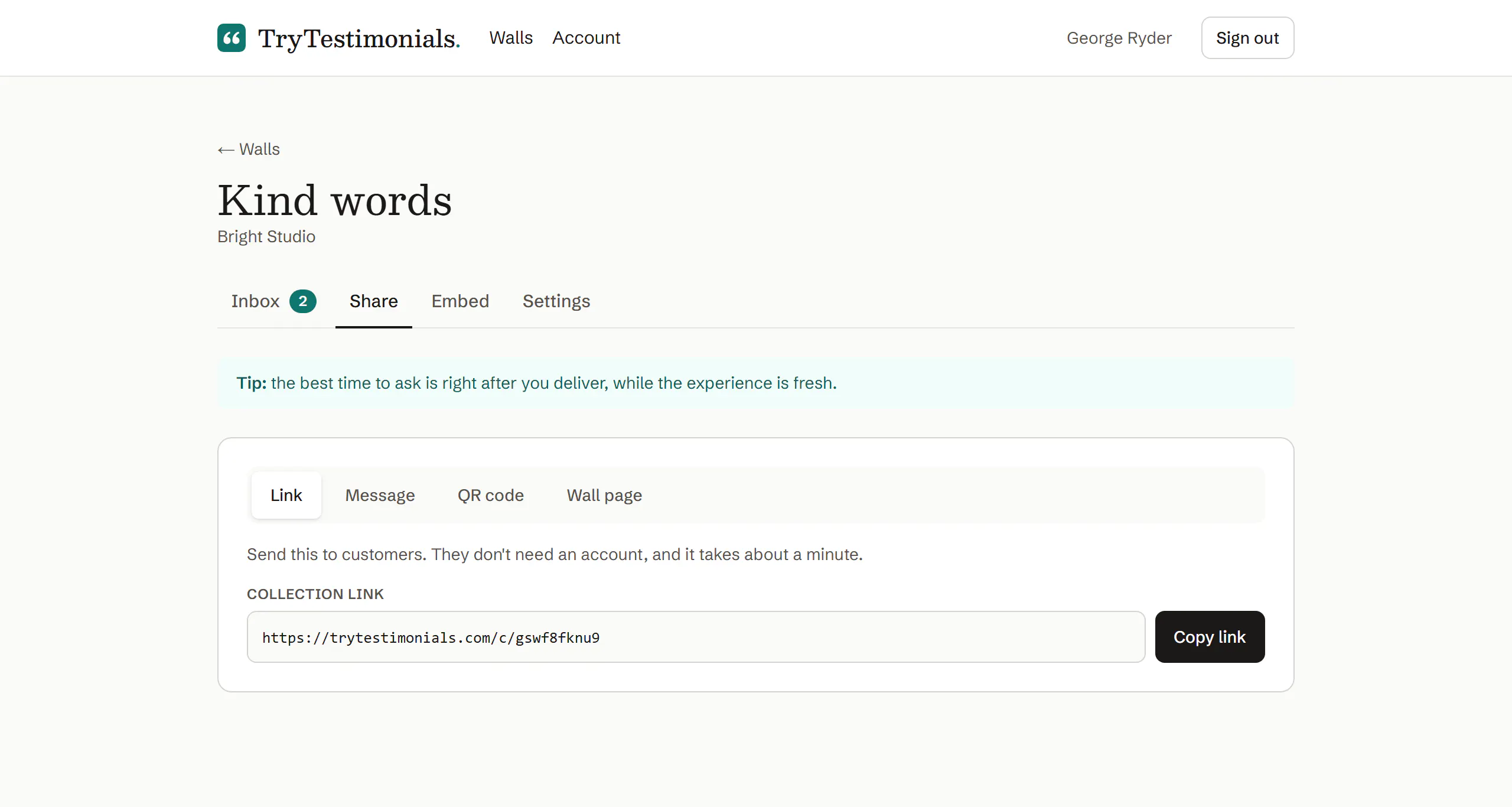Open the Settings tab
Screen dimensions: 1512x807
(556, 301)
